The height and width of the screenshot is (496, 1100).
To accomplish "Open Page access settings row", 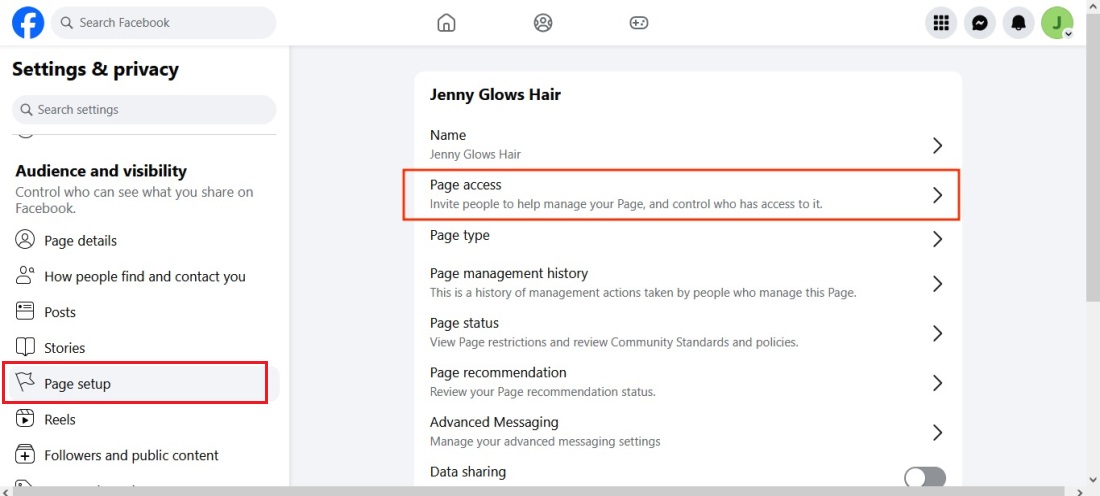I will coord(681,194).
